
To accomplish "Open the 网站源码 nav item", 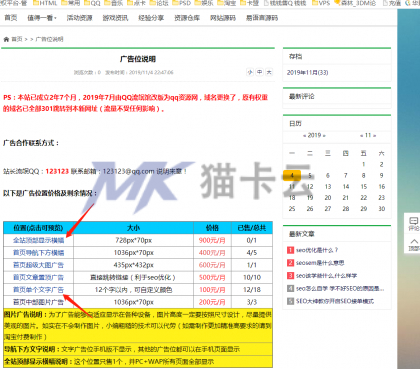I will pos(223,18).
